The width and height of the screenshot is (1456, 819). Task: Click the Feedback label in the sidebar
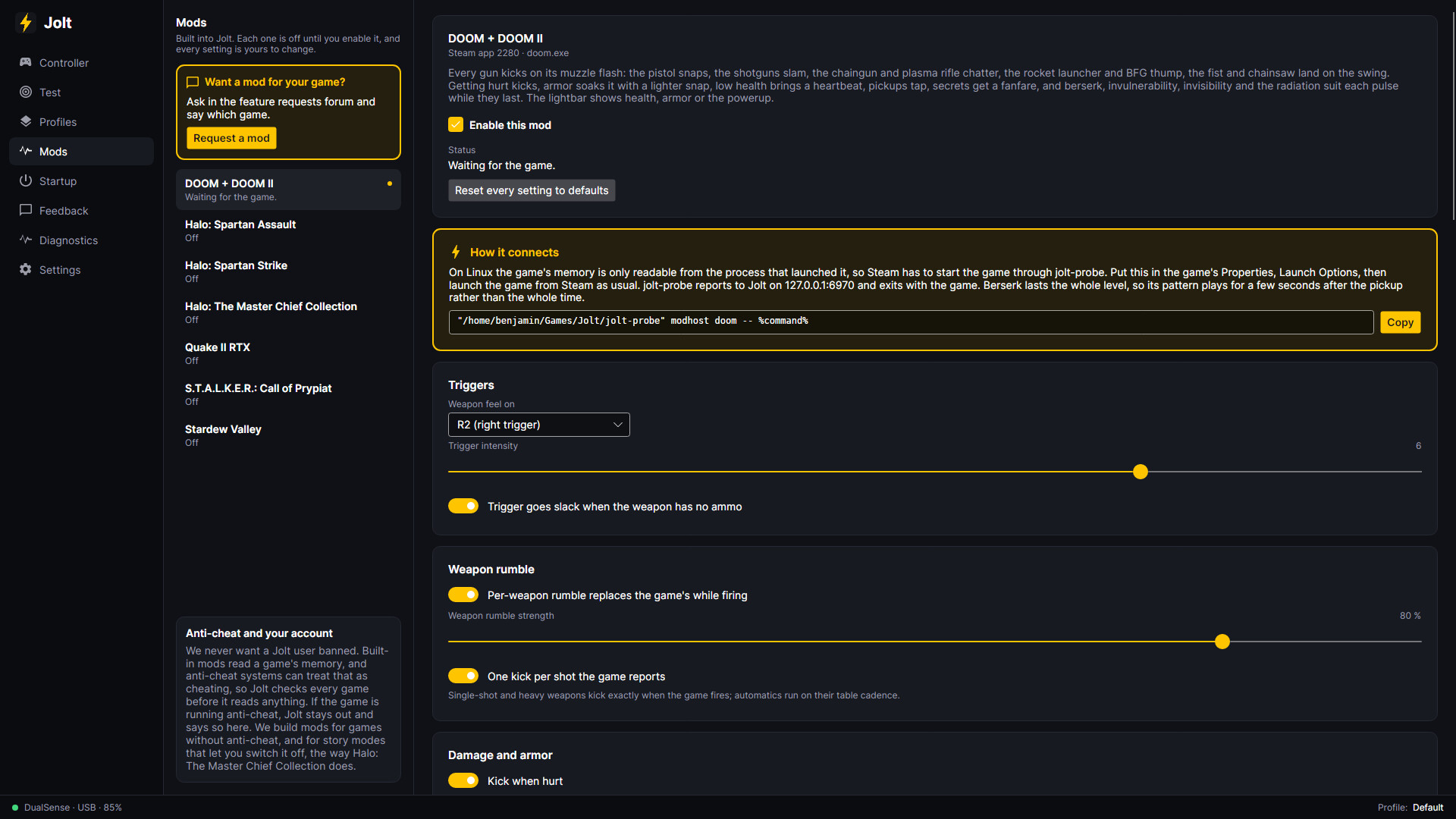point(64,211)
